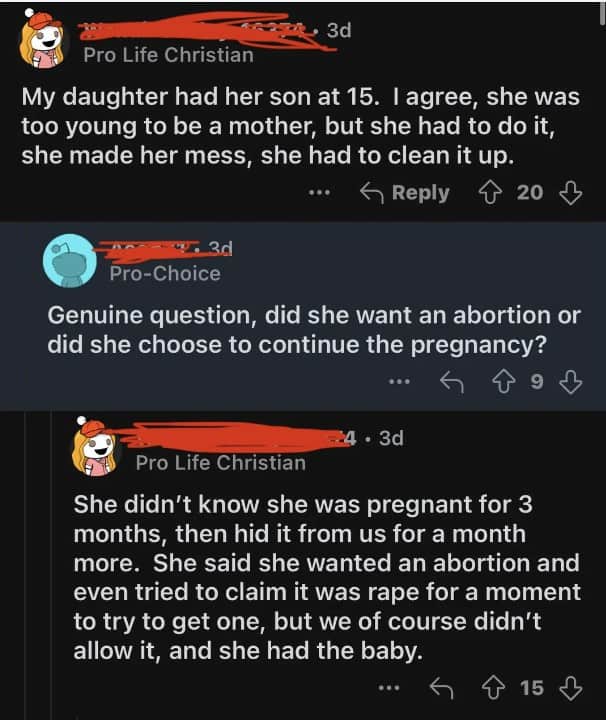Open more options on the bottom comment
This screenshot has width=606, height=720.
pos(391,687)
